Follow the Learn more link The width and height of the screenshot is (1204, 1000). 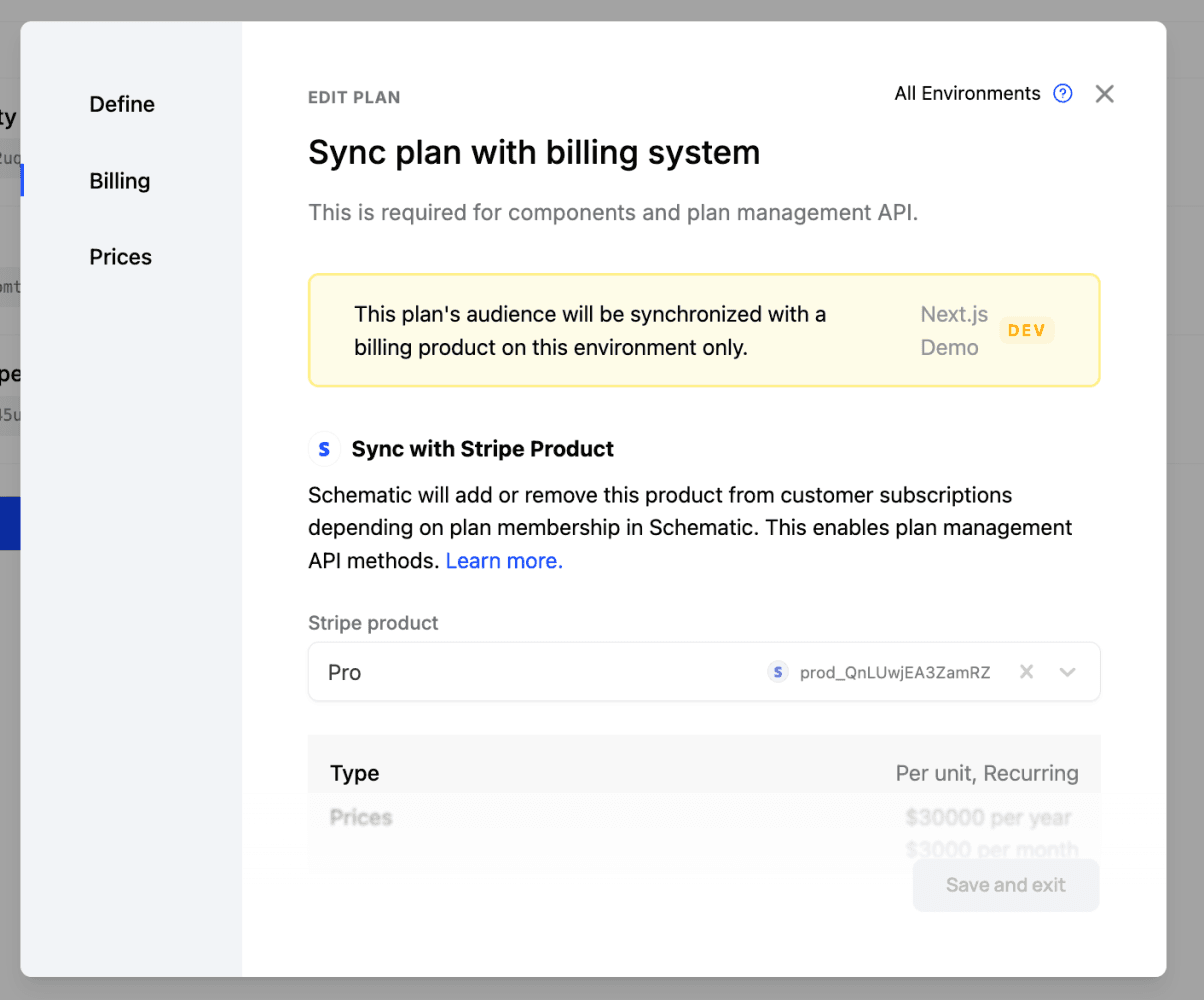click(x=504, y=561)
